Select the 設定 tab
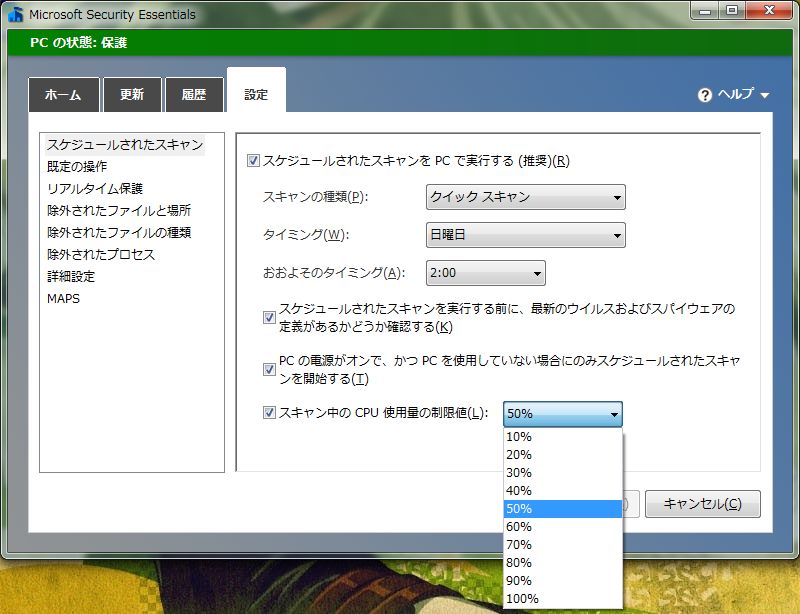 256,90
